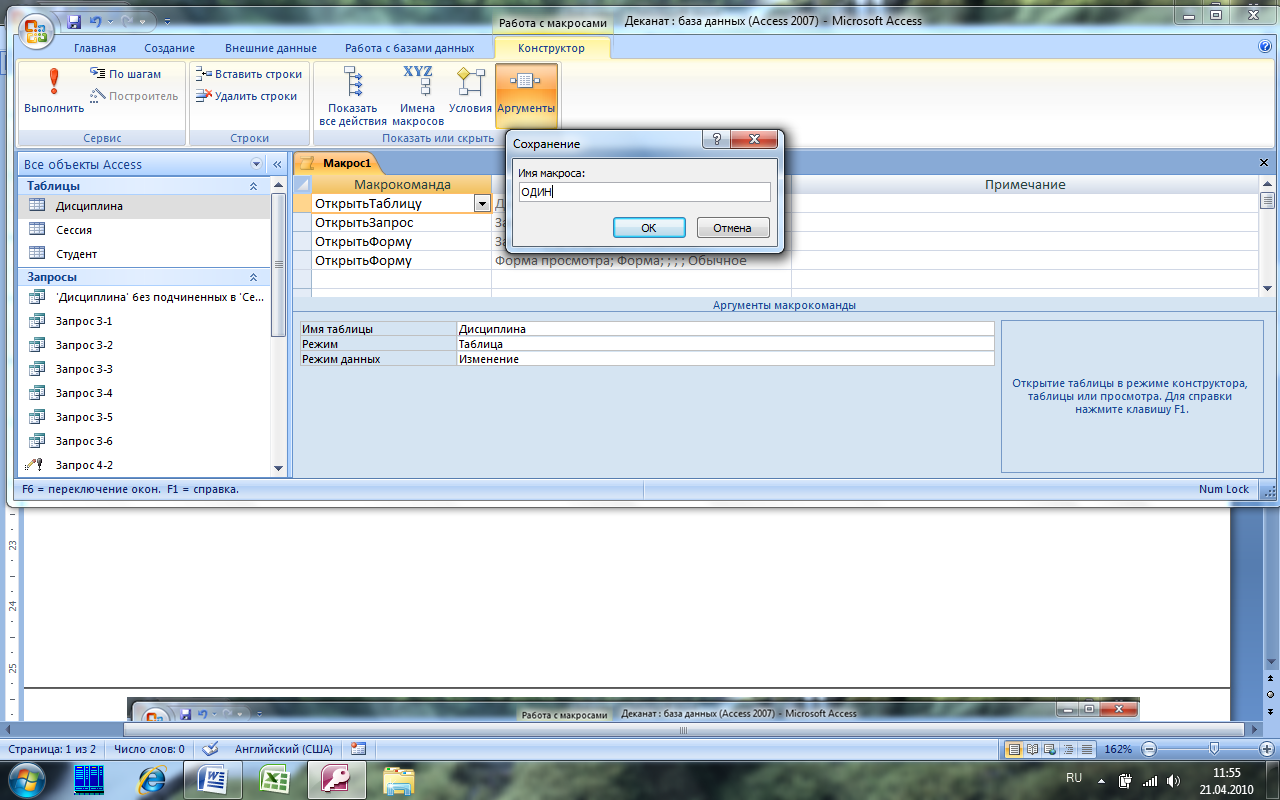
Task: Click Отмена in the save dialog
Action: point(732,228)
